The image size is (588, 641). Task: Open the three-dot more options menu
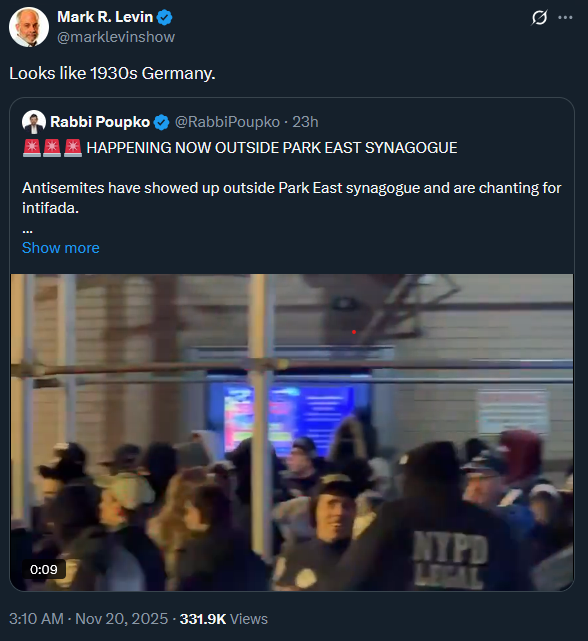click(565, 18)
